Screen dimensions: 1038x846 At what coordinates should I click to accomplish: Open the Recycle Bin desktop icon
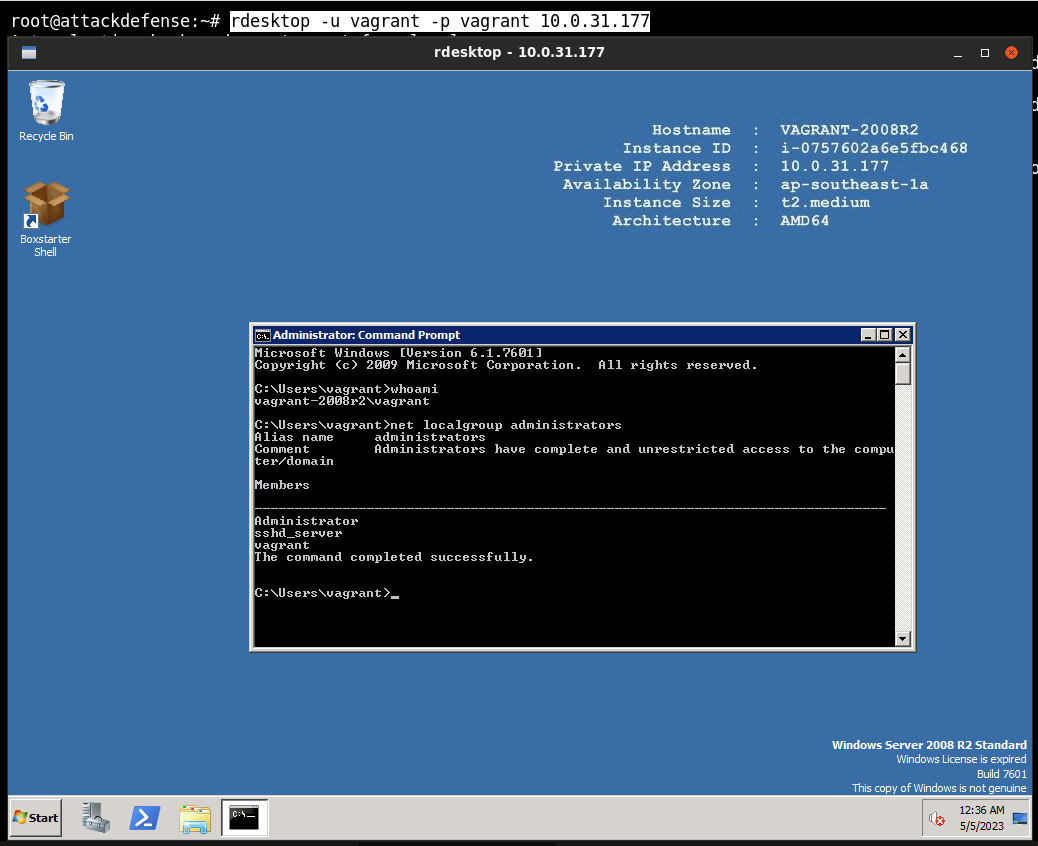pos(46,111)
